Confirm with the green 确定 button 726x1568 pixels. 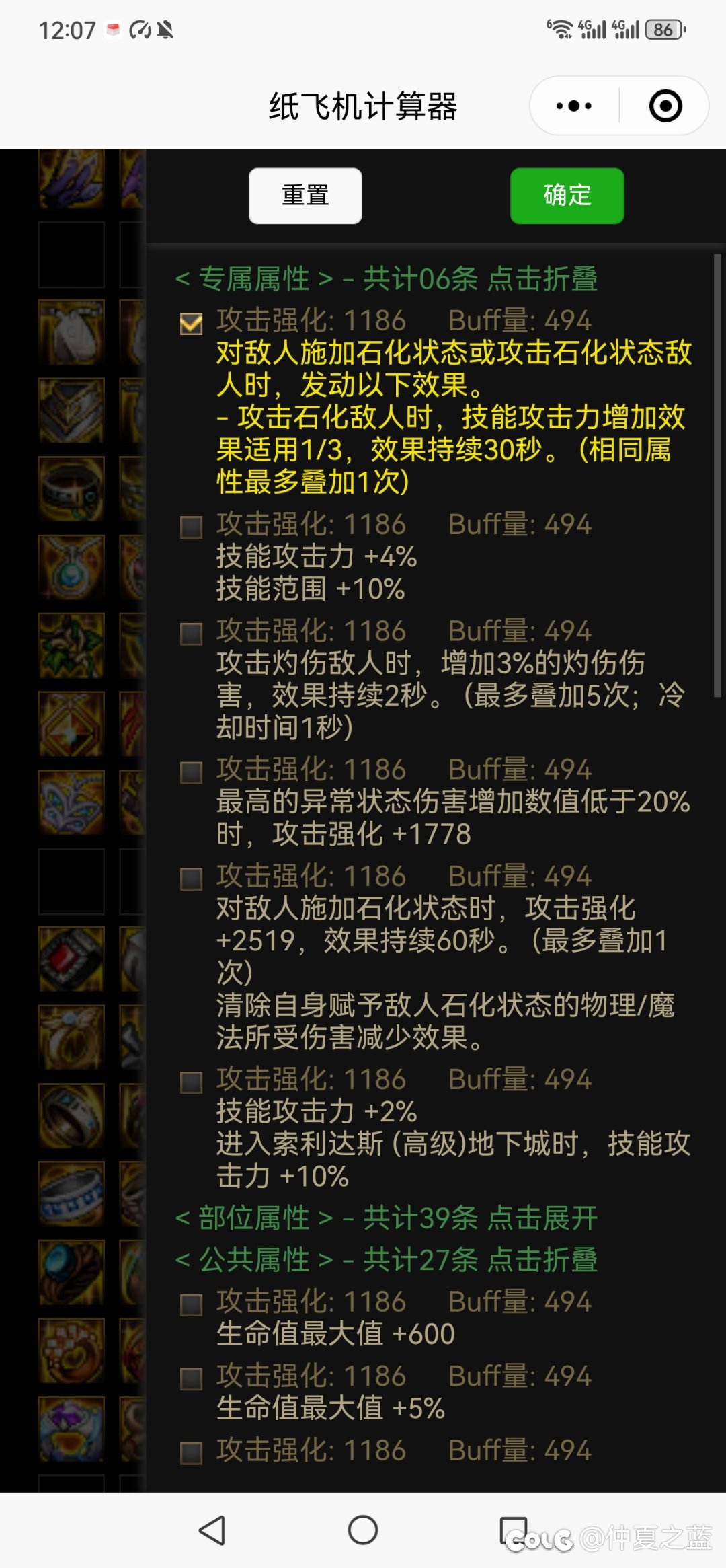[567, 196]
